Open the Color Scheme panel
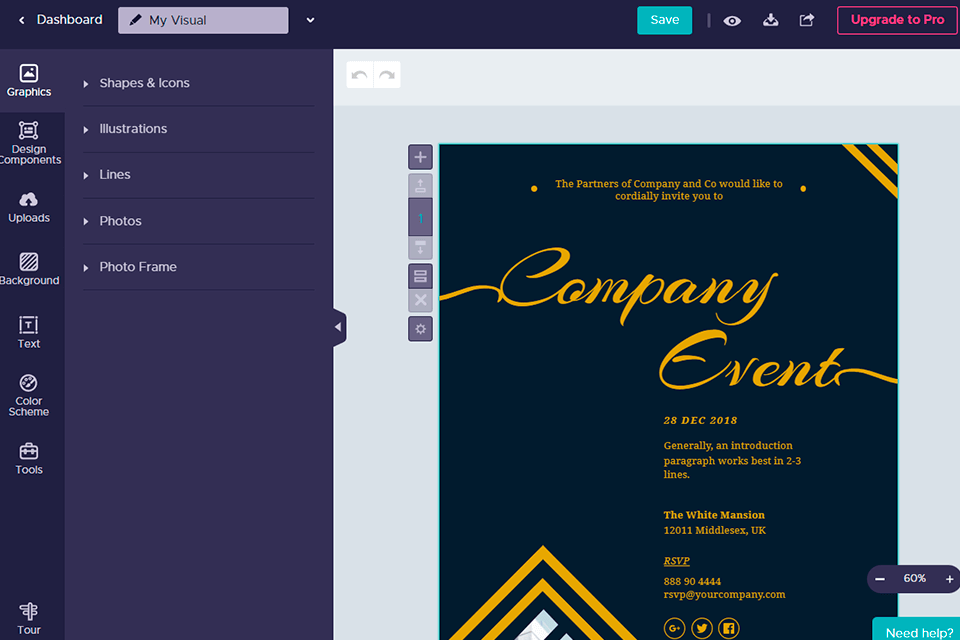 tap(29, 396)
